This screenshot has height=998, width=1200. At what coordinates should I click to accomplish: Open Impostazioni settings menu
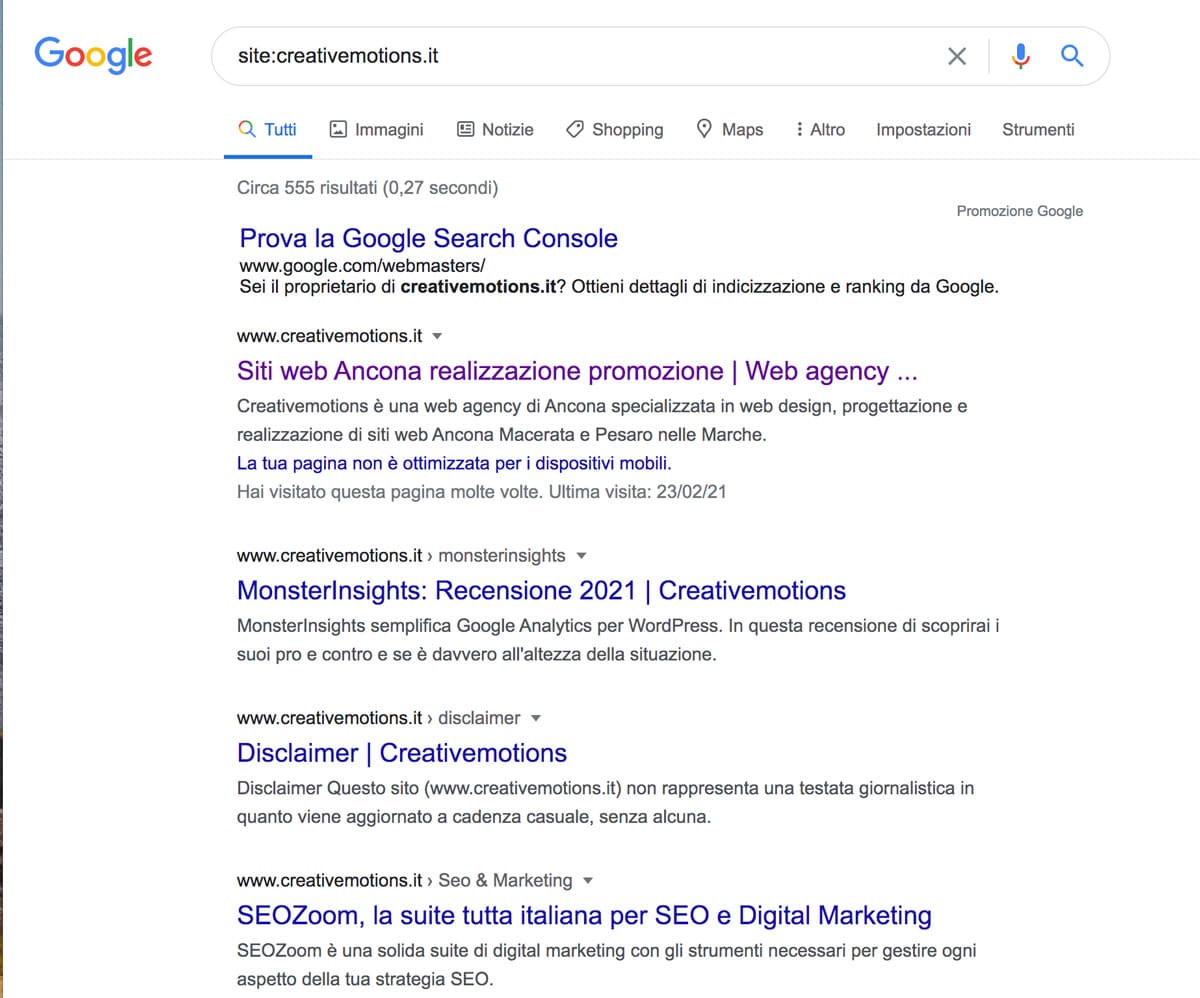pos(923,129)
